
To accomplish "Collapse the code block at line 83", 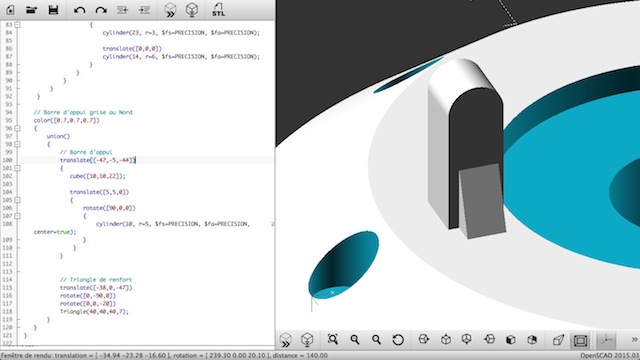I will click(x=17, y=25).
